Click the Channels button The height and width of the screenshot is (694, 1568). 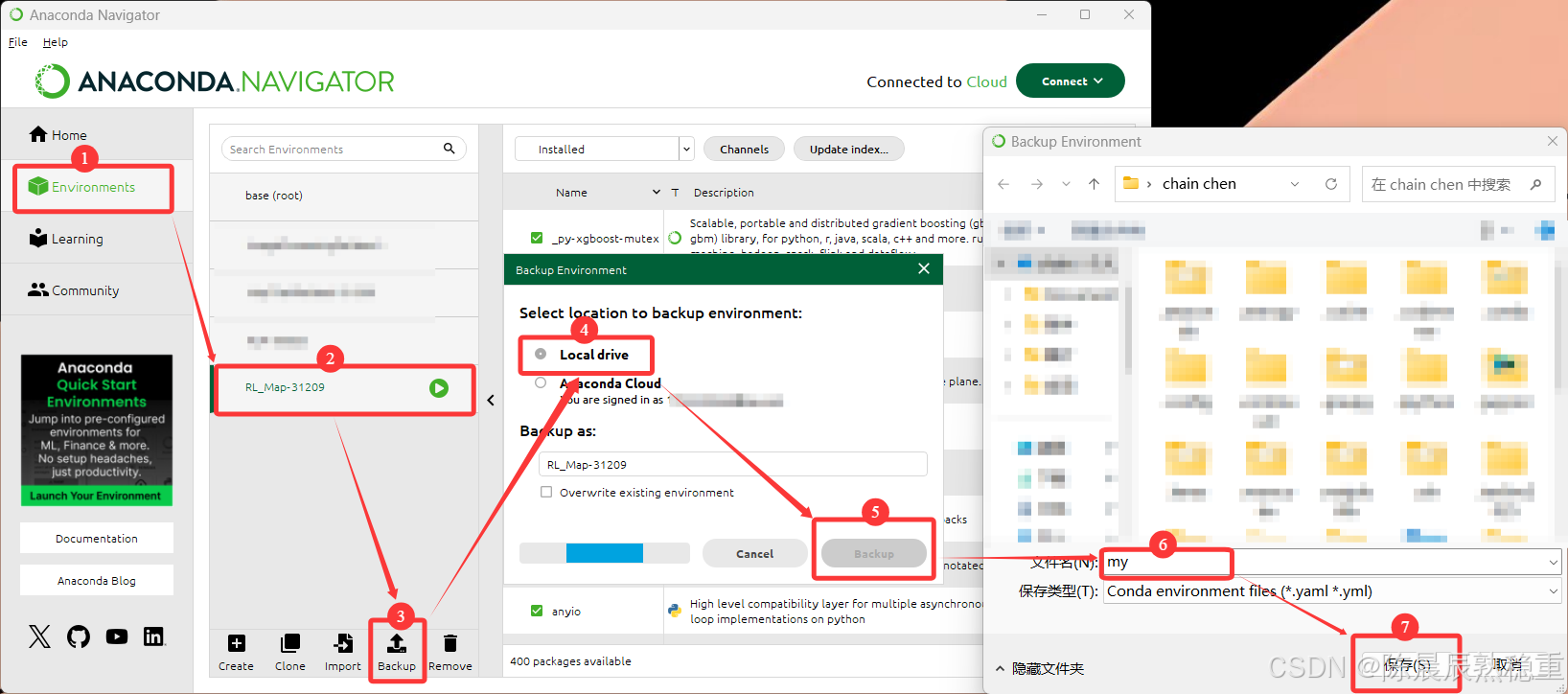point(744,149)
